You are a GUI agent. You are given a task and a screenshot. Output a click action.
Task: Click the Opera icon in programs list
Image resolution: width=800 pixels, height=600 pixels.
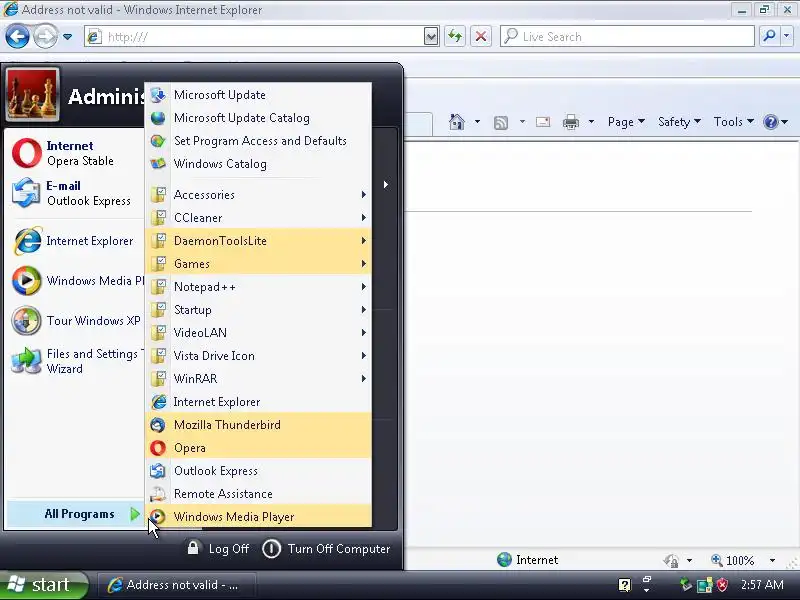158,448
